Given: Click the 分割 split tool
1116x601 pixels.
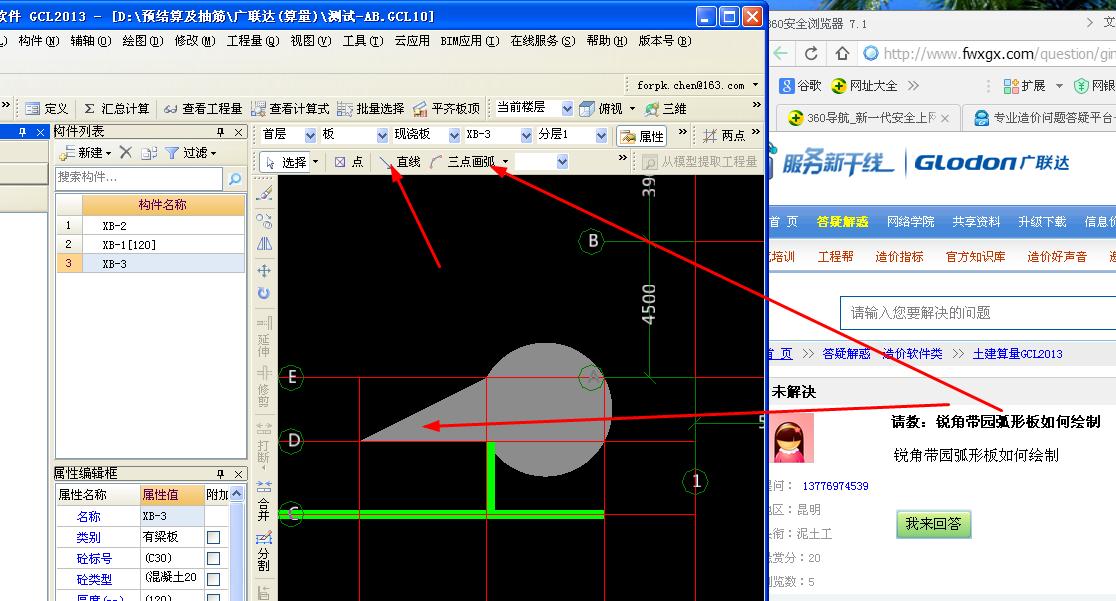Looking at the screenshot, I should coord(264,552).
